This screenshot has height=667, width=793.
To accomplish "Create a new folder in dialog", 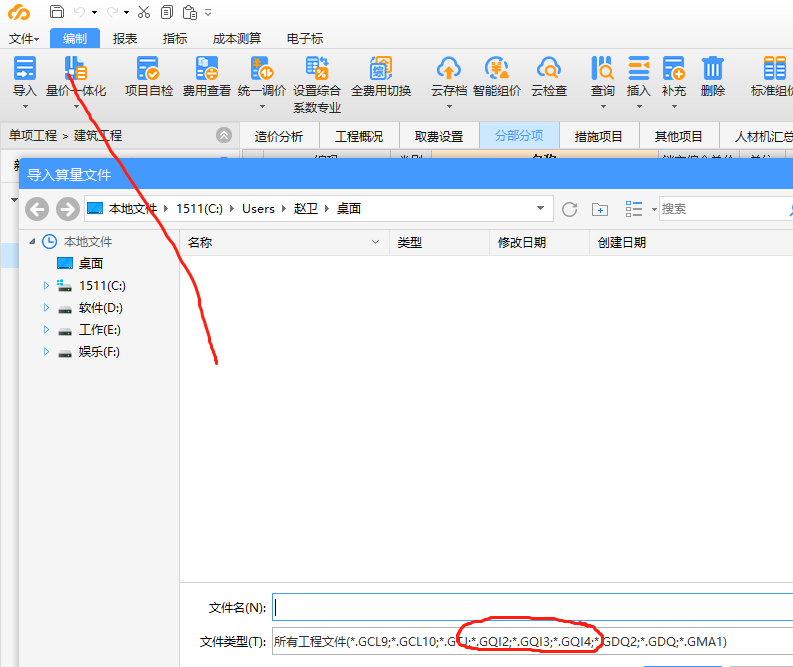I will coord(600,209).
